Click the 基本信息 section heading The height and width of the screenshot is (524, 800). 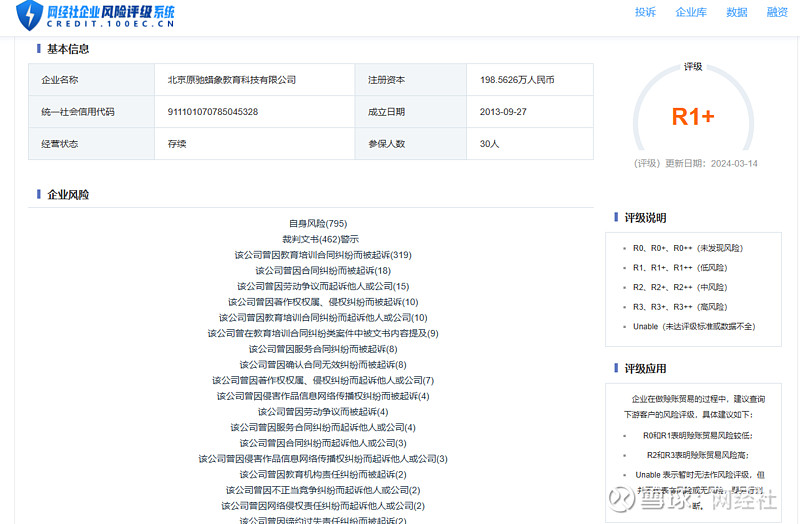tap(68, 49)
